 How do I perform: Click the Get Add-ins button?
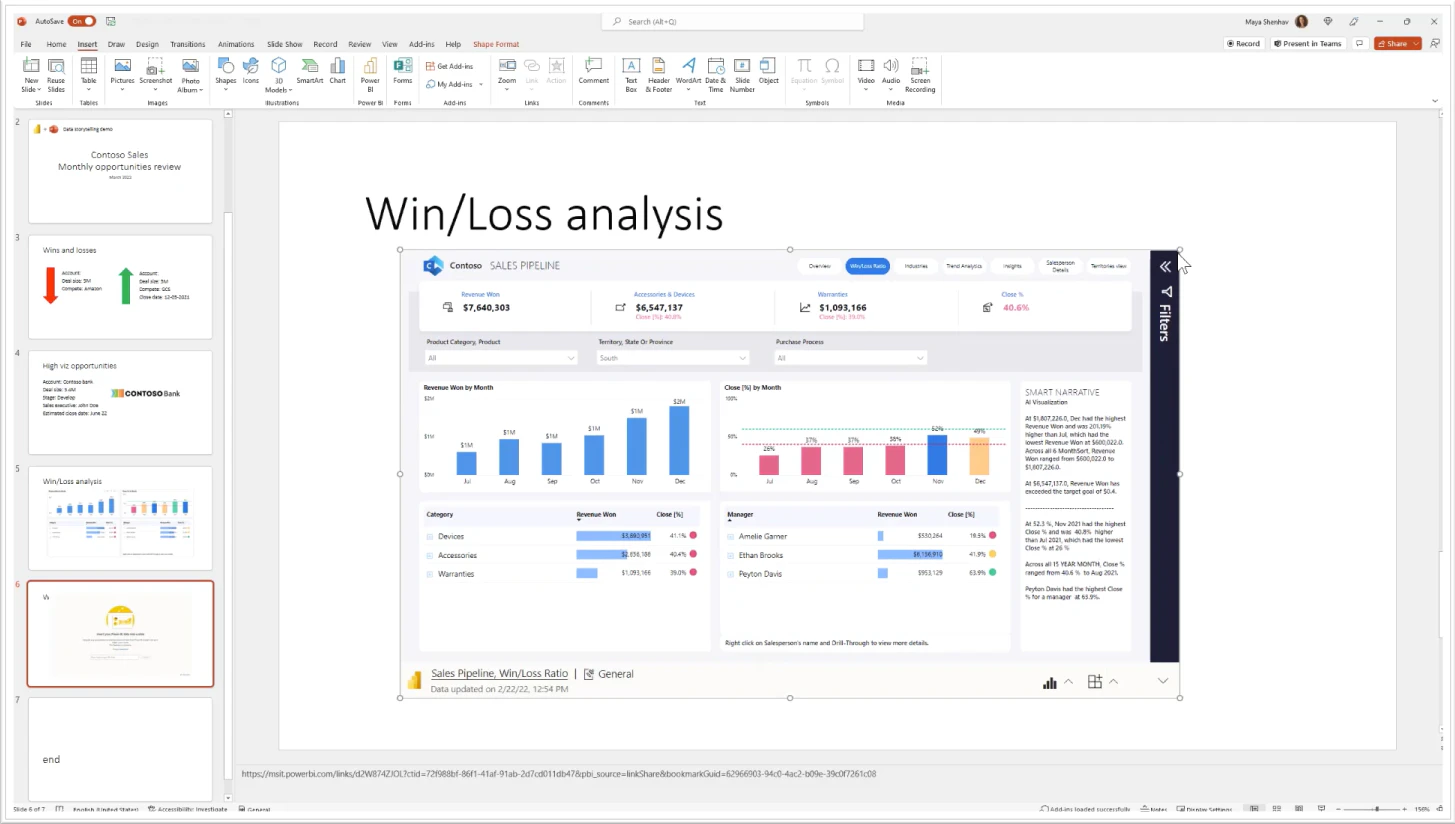[x=450, y=66]
